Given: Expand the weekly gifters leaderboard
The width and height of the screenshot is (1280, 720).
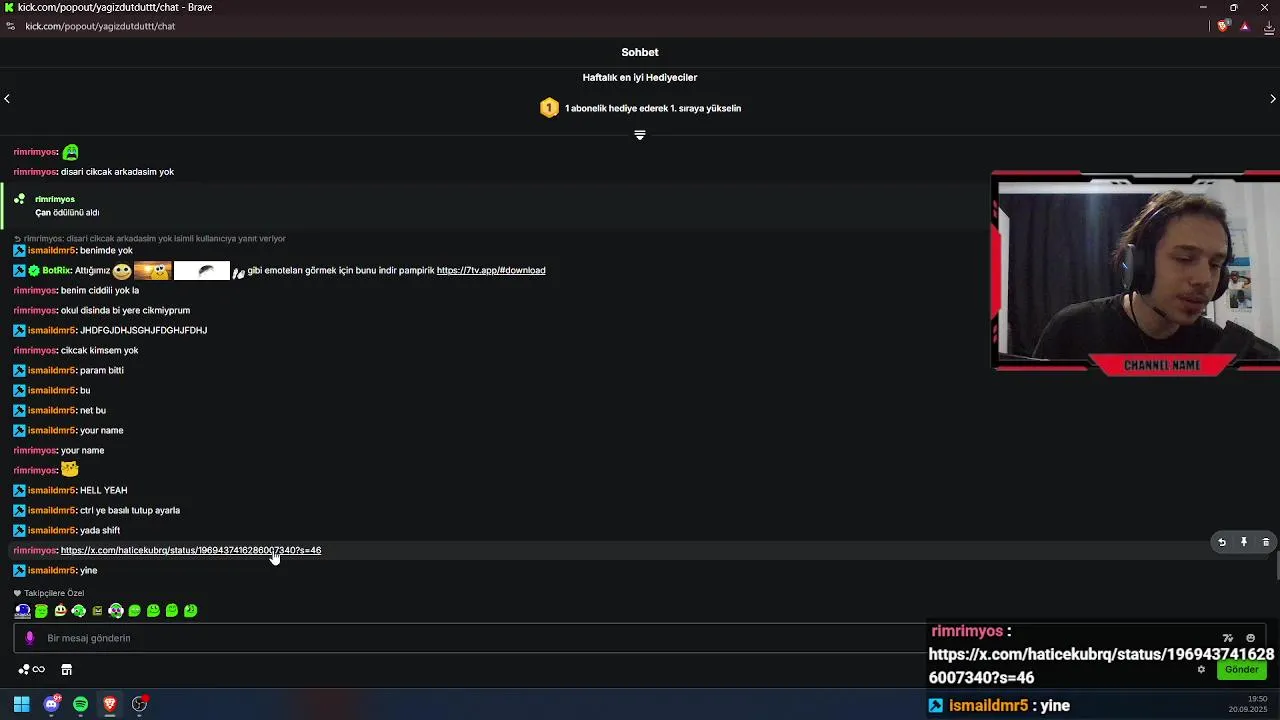Looking at the screenshot, I should [640, 135].
